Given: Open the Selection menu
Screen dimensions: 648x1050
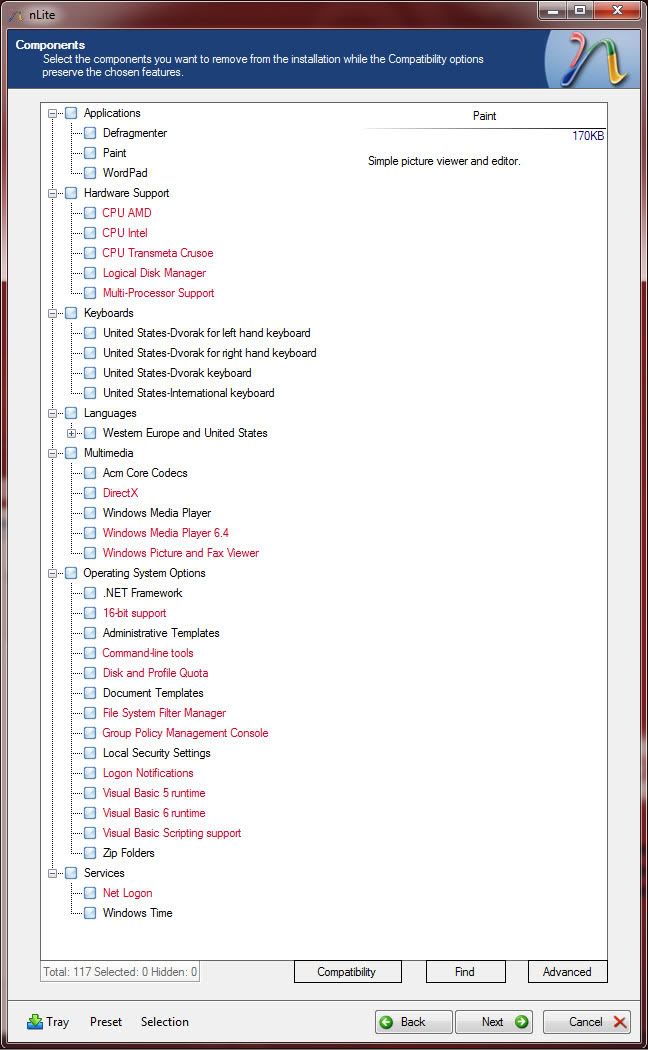Looking at the screenshot, I should tap(165, 1021).
